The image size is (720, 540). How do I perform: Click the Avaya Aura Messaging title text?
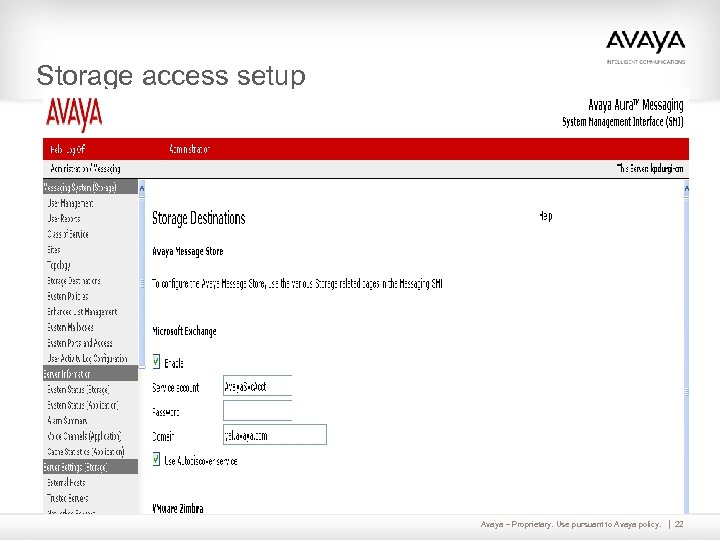(x=636, y=105)
